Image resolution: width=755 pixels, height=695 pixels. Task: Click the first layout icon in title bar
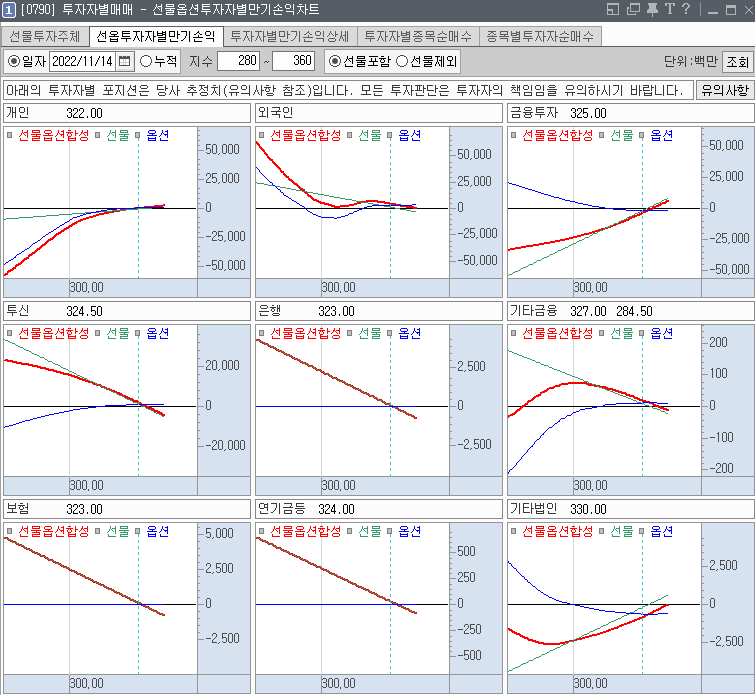click(x=613, y=10)
